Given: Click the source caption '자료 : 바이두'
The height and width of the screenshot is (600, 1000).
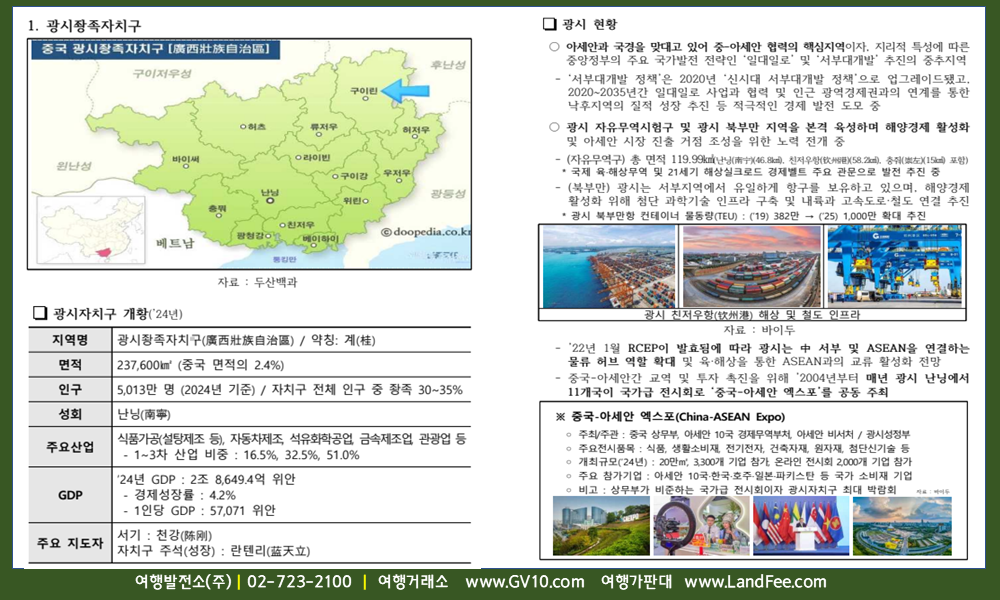Looking at the screenshot, I should tap(759, 330).
